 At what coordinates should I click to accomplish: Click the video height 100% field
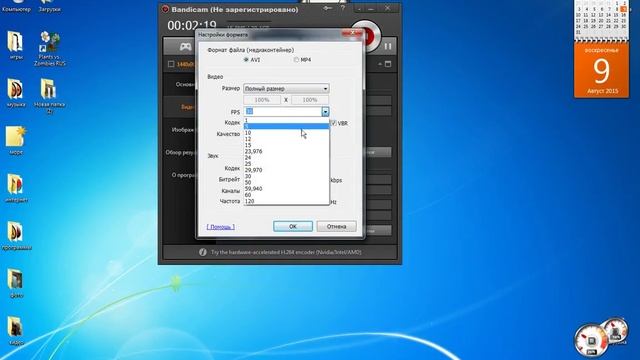[x=310, y=100]
